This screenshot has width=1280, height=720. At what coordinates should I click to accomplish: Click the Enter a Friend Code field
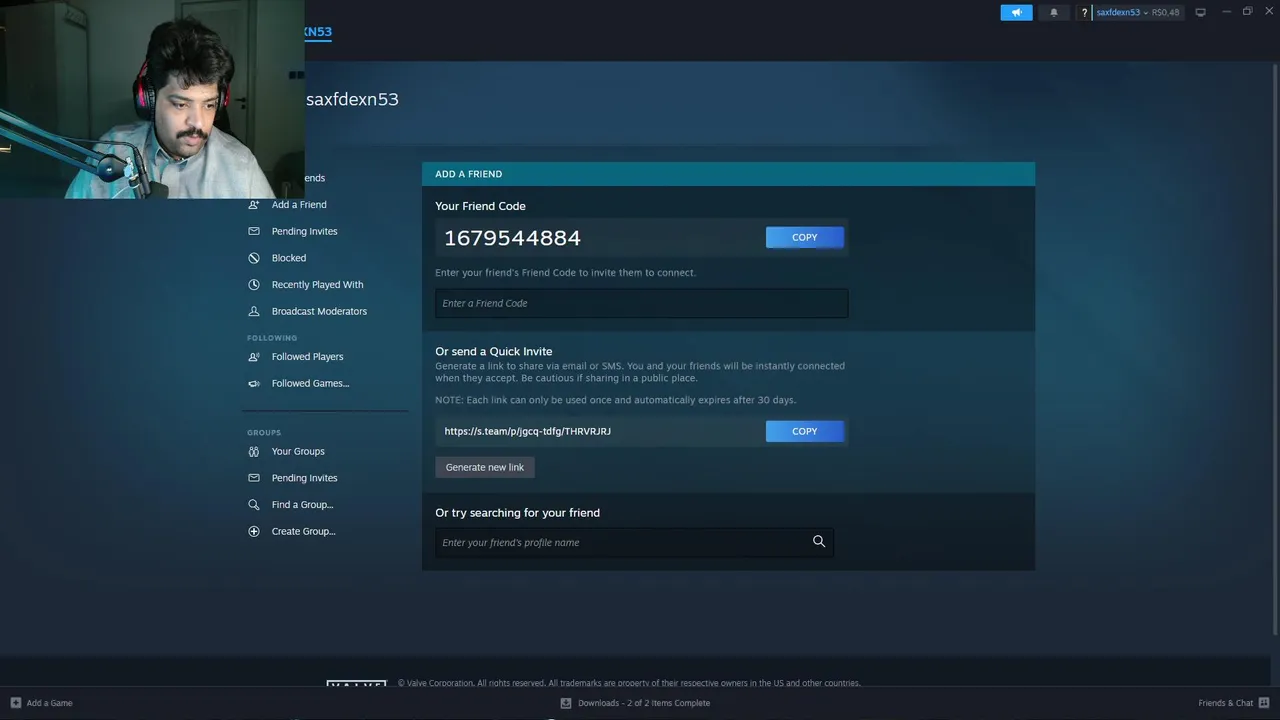click(x=641, y=303)
